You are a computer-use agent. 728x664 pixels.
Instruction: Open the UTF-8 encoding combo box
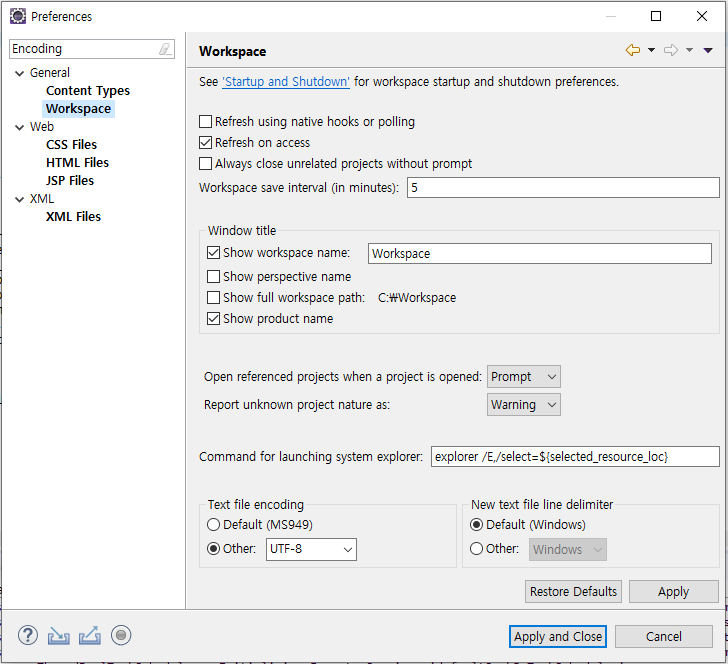(x=311, y=549)
